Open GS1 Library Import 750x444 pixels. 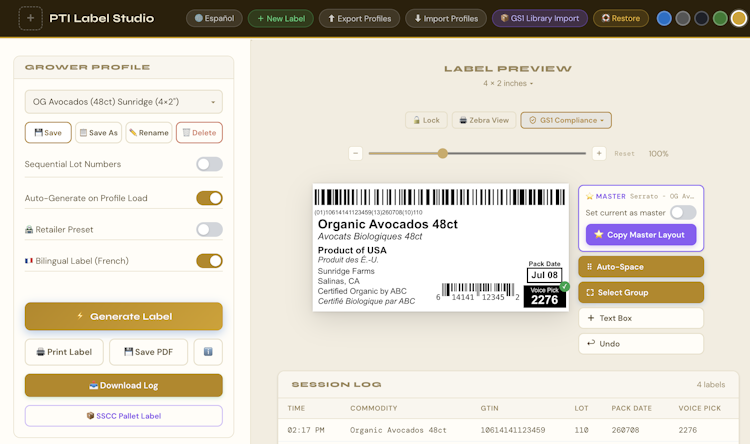(540, 18)
